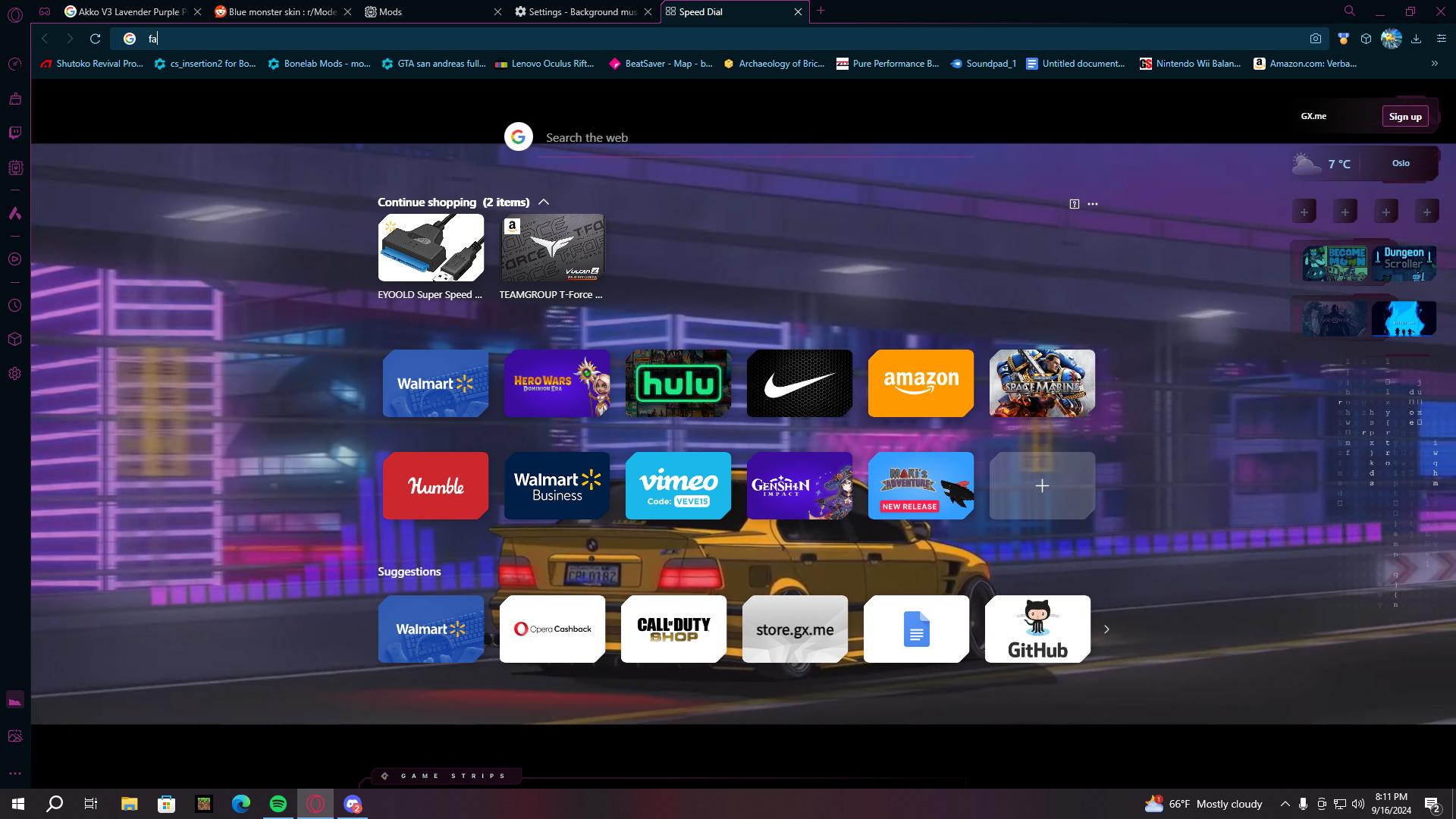Screen dimensions: 1456x819
Task: Collapse the Continue shopping section
Action: coord(544,202)
